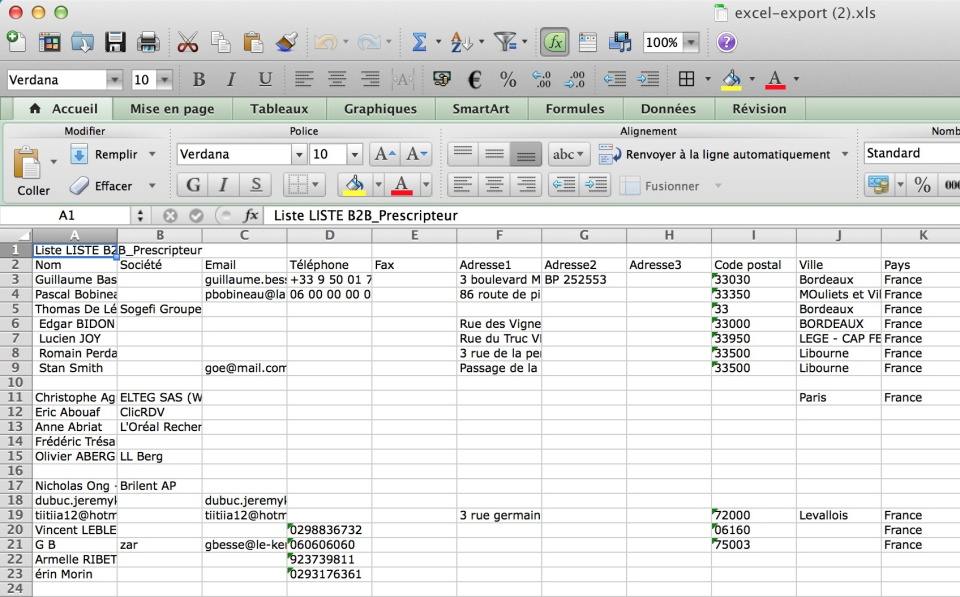Open the Mise en page tab
Viewport: 960px width, 597px height.
point(172,109)
